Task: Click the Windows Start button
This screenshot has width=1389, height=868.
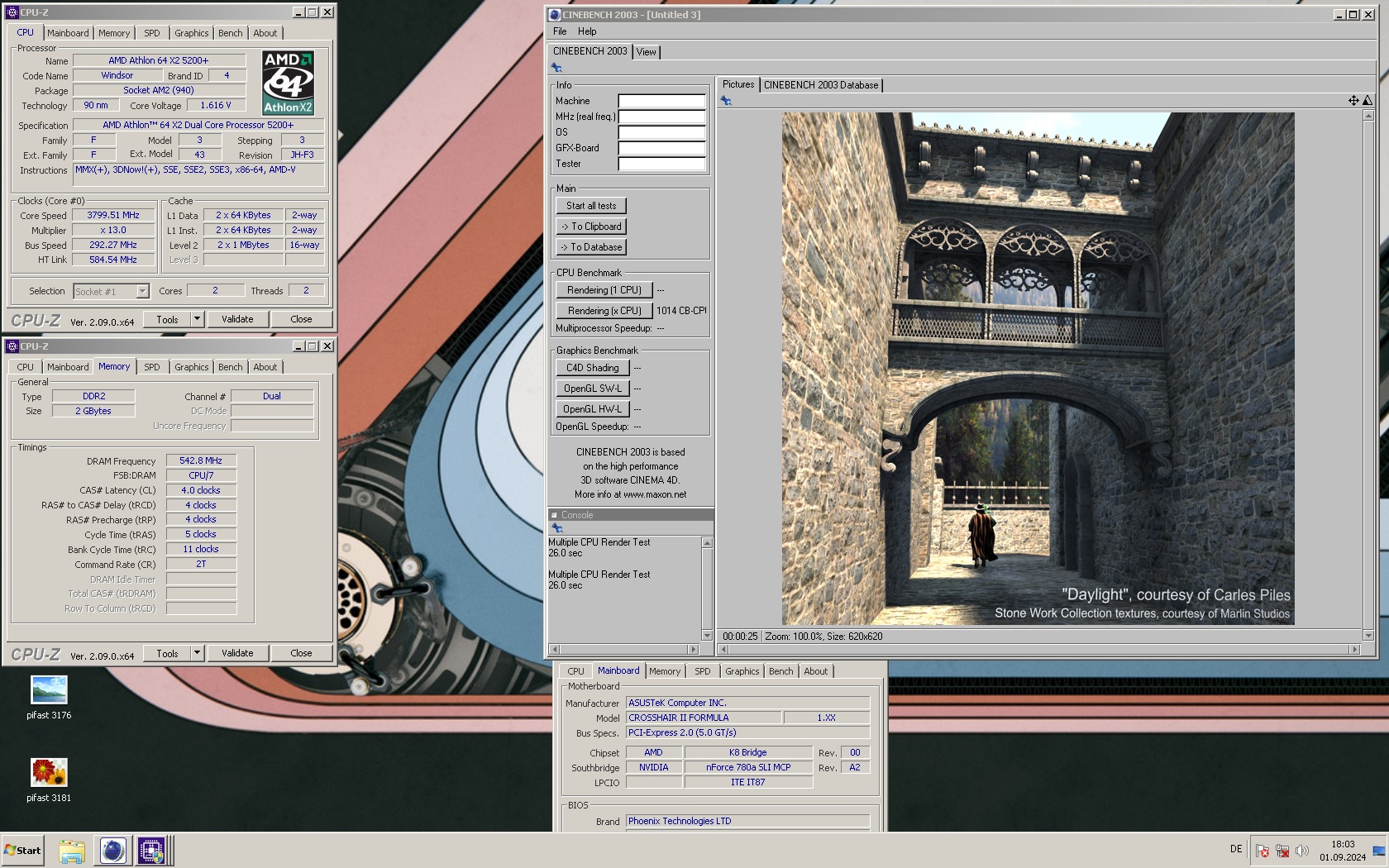Action: (x=23, y=851)
